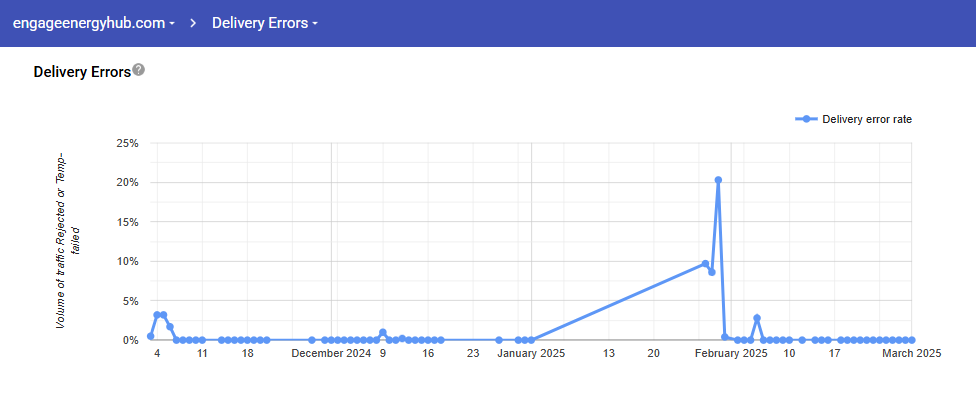Screen dimensions: 976x400
Task: Click the Delivery Errors section heading
Action: (82, 72)
